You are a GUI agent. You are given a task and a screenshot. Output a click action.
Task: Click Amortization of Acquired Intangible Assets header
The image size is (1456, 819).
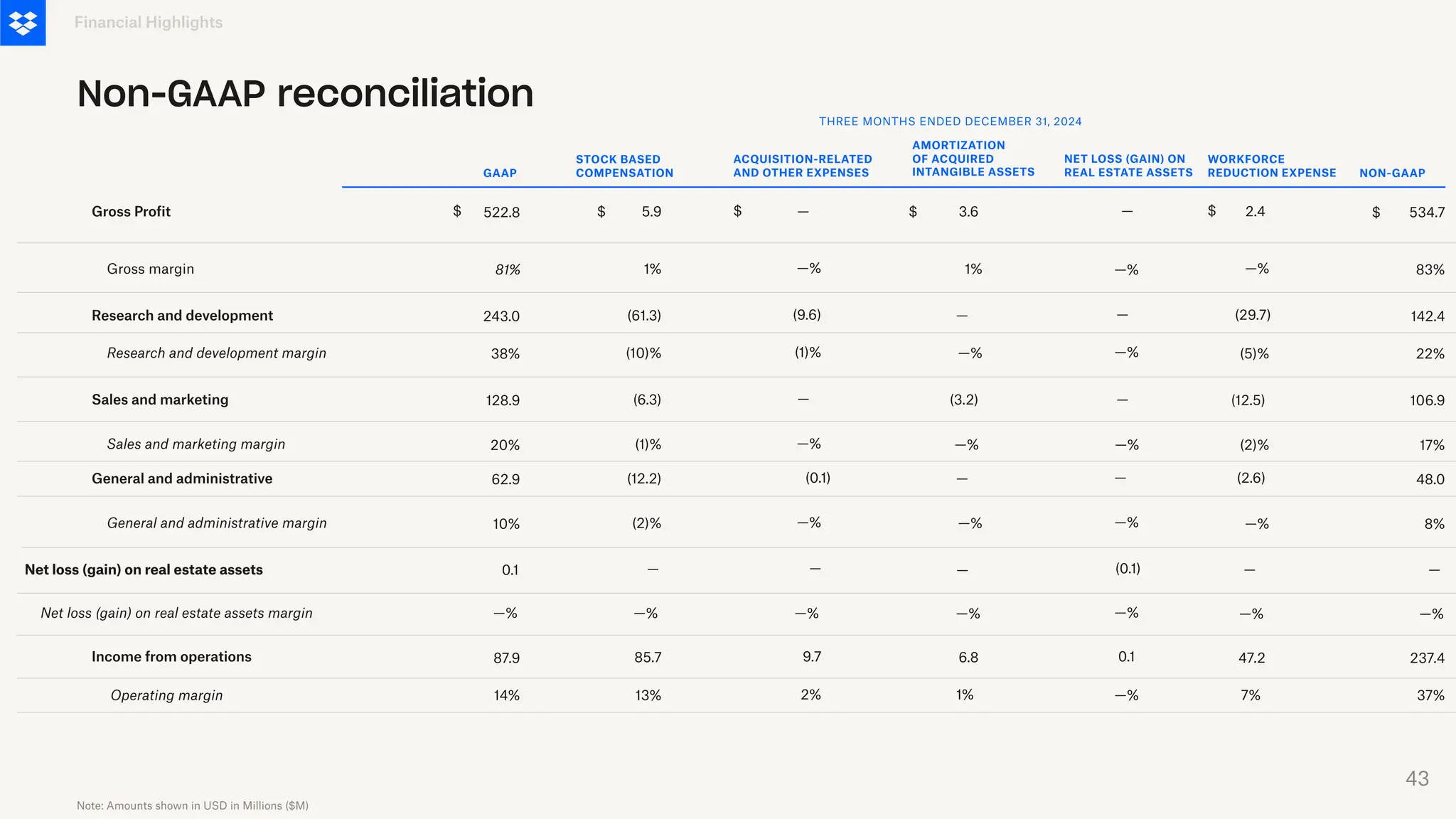click(973, 159)
